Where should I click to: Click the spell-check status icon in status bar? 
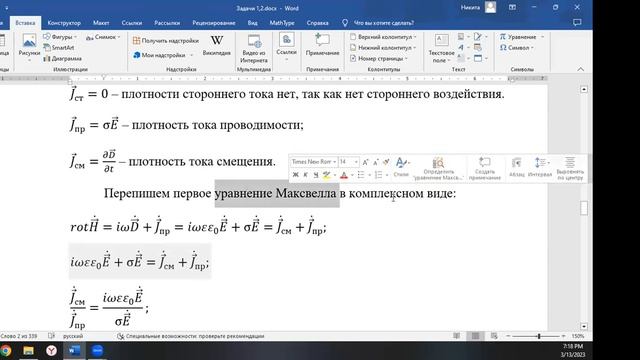tap(51, 336)
